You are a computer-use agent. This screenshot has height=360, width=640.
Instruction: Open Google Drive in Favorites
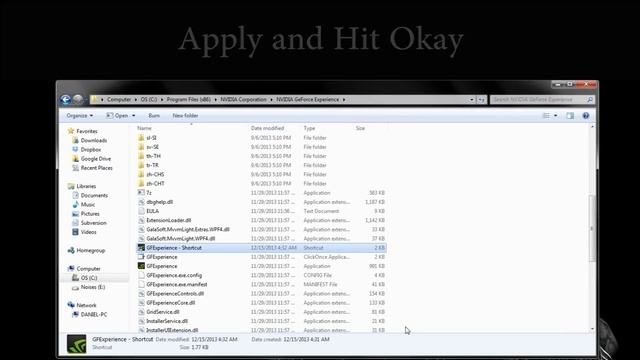[x=96, y=159]
